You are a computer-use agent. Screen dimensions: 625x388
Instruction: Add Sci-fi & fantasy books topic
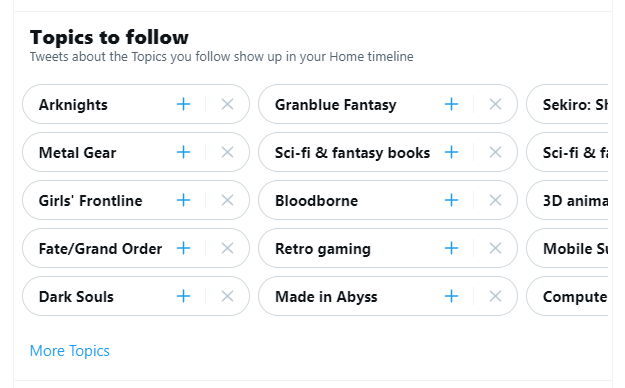(x=451, y=152)
